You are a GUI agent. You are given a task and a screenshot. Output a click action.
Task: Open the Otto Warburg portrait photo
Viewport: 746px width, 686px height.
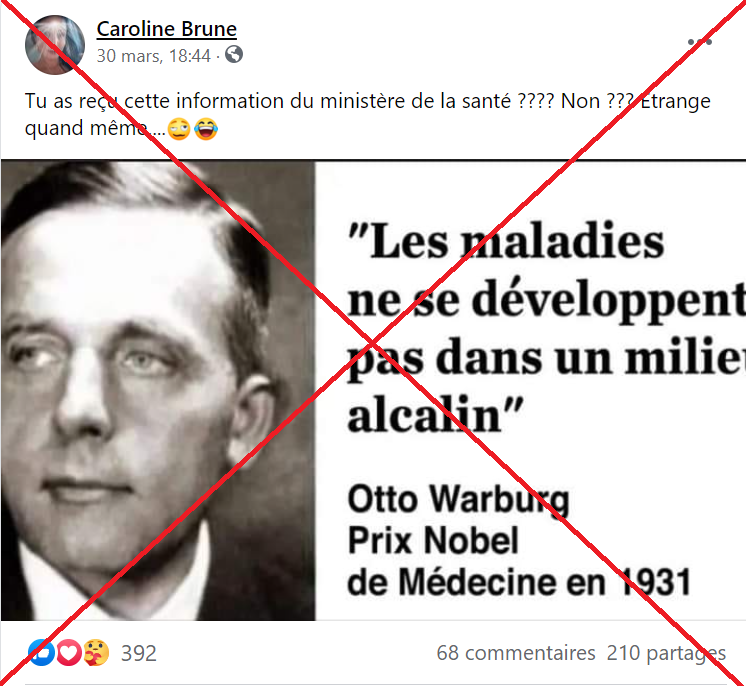[158, 391]
